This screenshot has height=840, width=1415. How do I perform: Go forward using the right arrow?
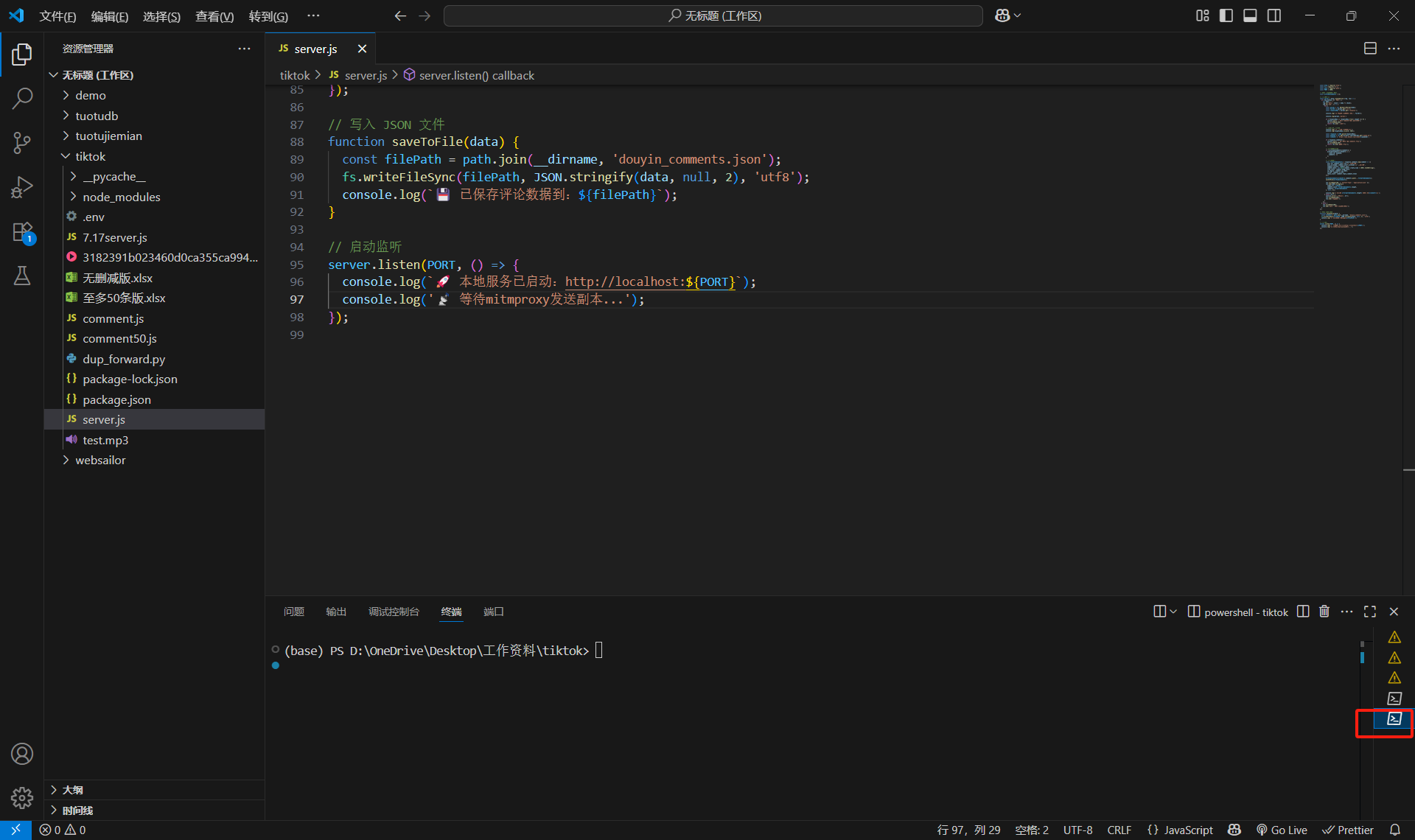pyautogui.click(x=424, y=15)
